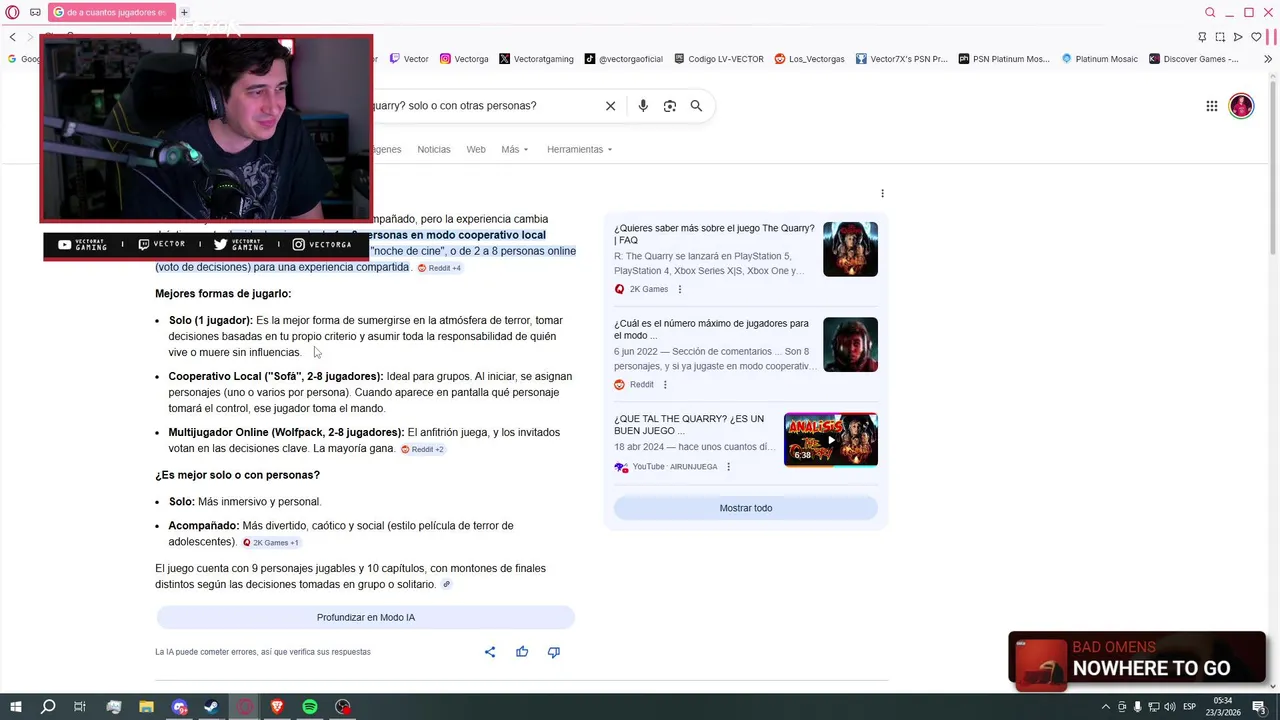Open the player icon in address bar
The width and height of the screenshot is (1280, 720).
[1238, 37]
